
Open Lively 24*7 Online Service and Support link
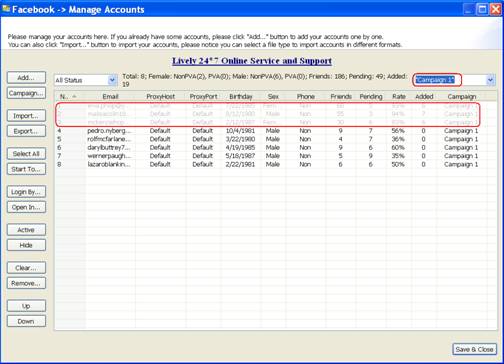(x=252, y=61)
